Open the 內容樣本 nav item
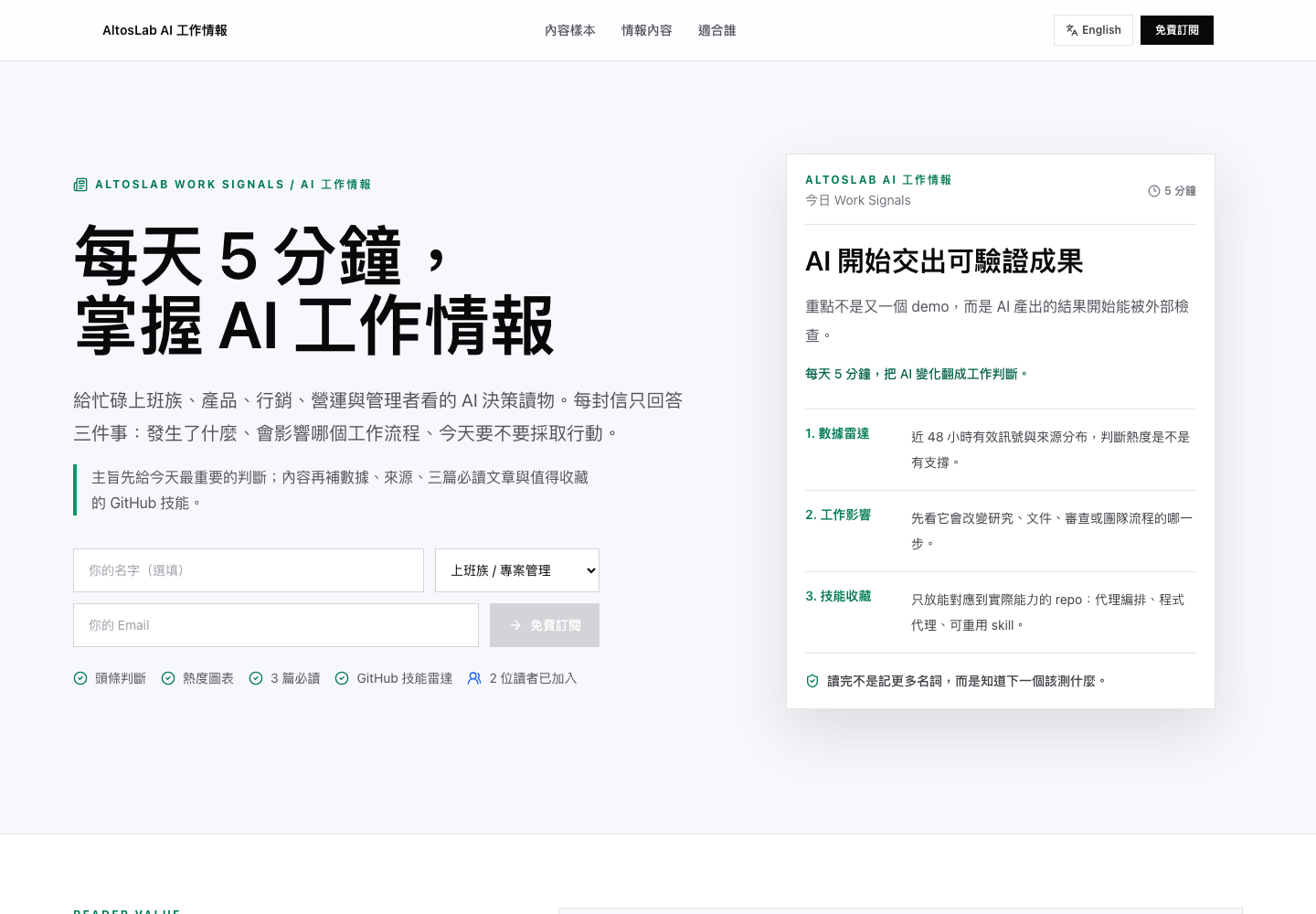Screen dimensions: 1316x914 coord(570,30)
